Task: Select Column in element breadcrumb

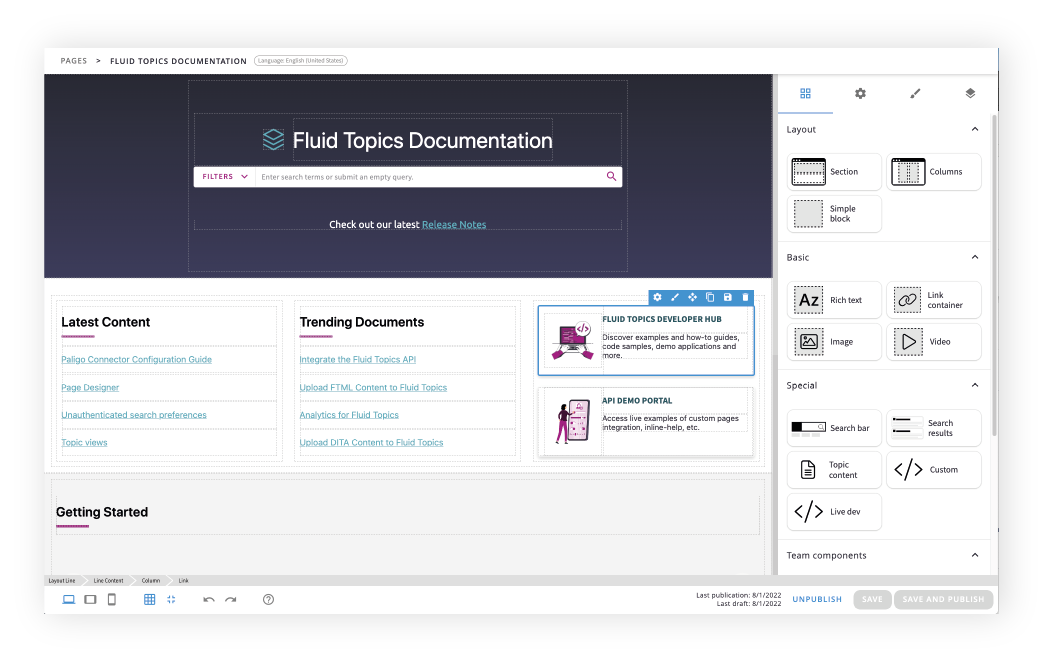Action: tap(150, 580)
